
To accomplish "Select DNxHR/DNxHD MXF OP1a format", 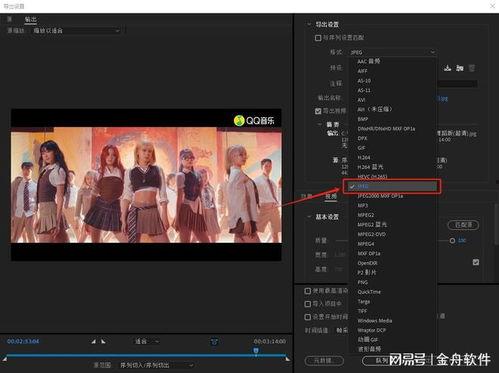I will click(x=386, y=129).
